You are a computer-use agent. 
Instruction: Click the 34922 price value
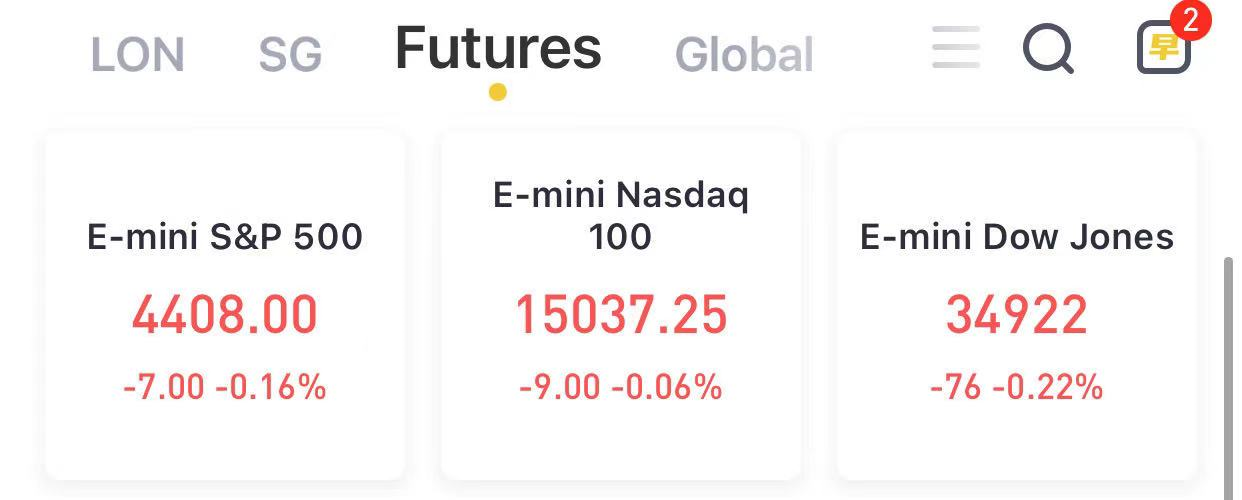[1017, 315]
